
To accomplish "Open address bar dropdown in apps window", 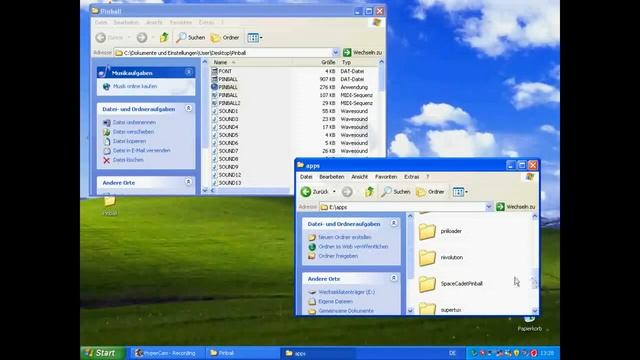I will coord(489,207).
